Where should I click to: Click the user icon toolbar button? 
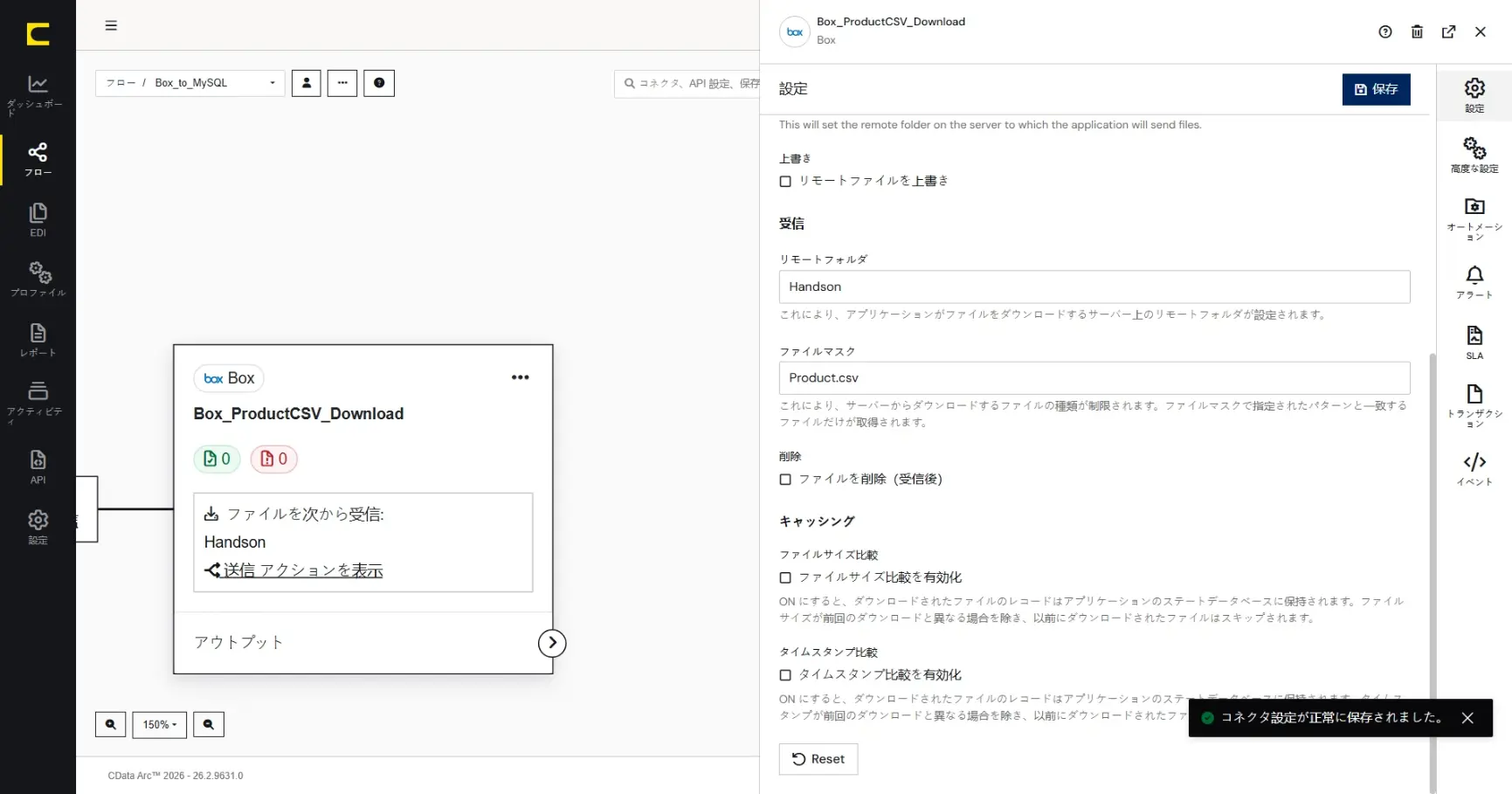pyautogui.click(x=307, y=83)
